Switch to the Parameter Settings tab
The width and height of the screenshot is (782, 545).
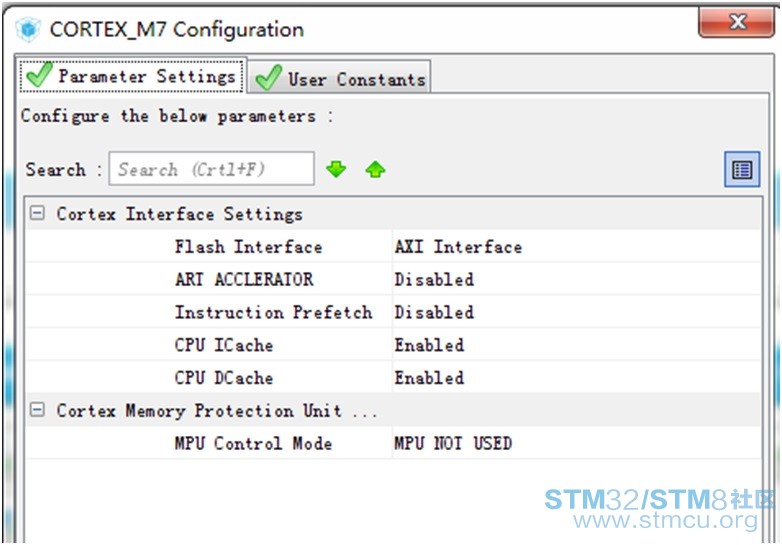[132, 76]
